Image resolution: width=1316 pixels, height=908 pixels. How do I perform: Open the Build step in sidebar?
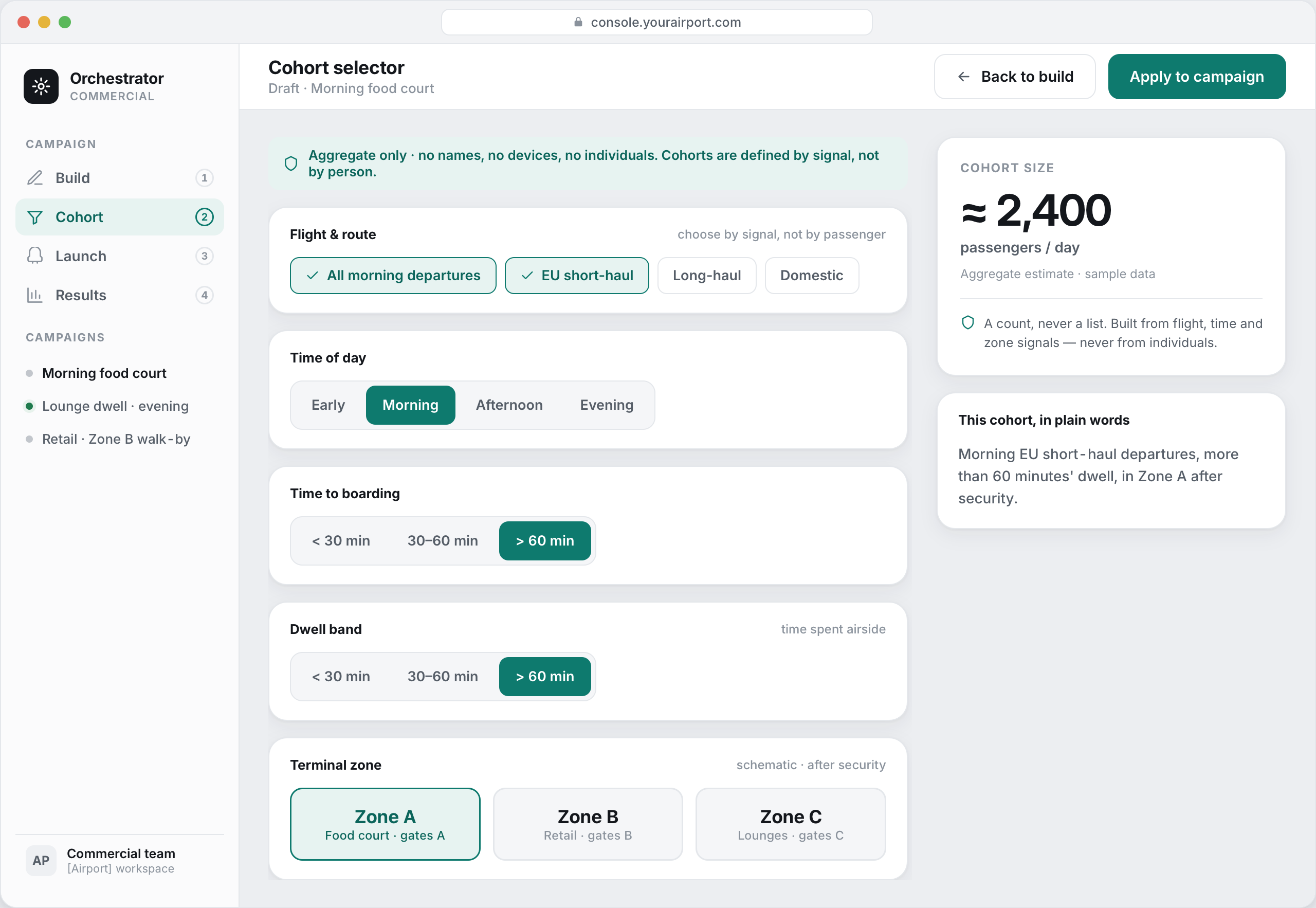tap(119, 178)
